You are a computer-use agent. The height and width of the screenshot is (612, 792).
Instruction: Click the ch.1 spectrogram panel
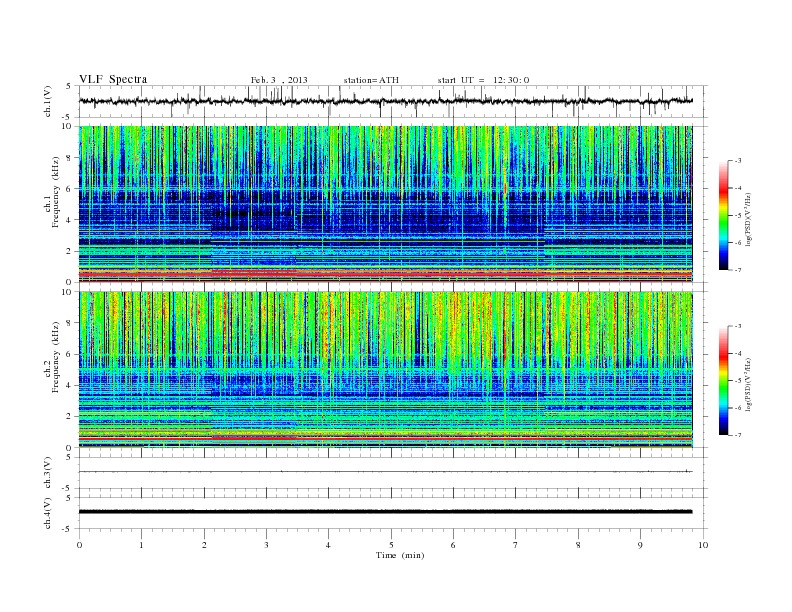pos(386,204)
